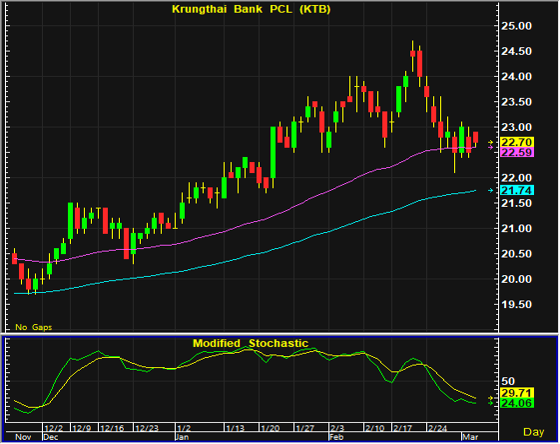Select the 1/20 date marker
560x444 pixels.
click(270, 428)
